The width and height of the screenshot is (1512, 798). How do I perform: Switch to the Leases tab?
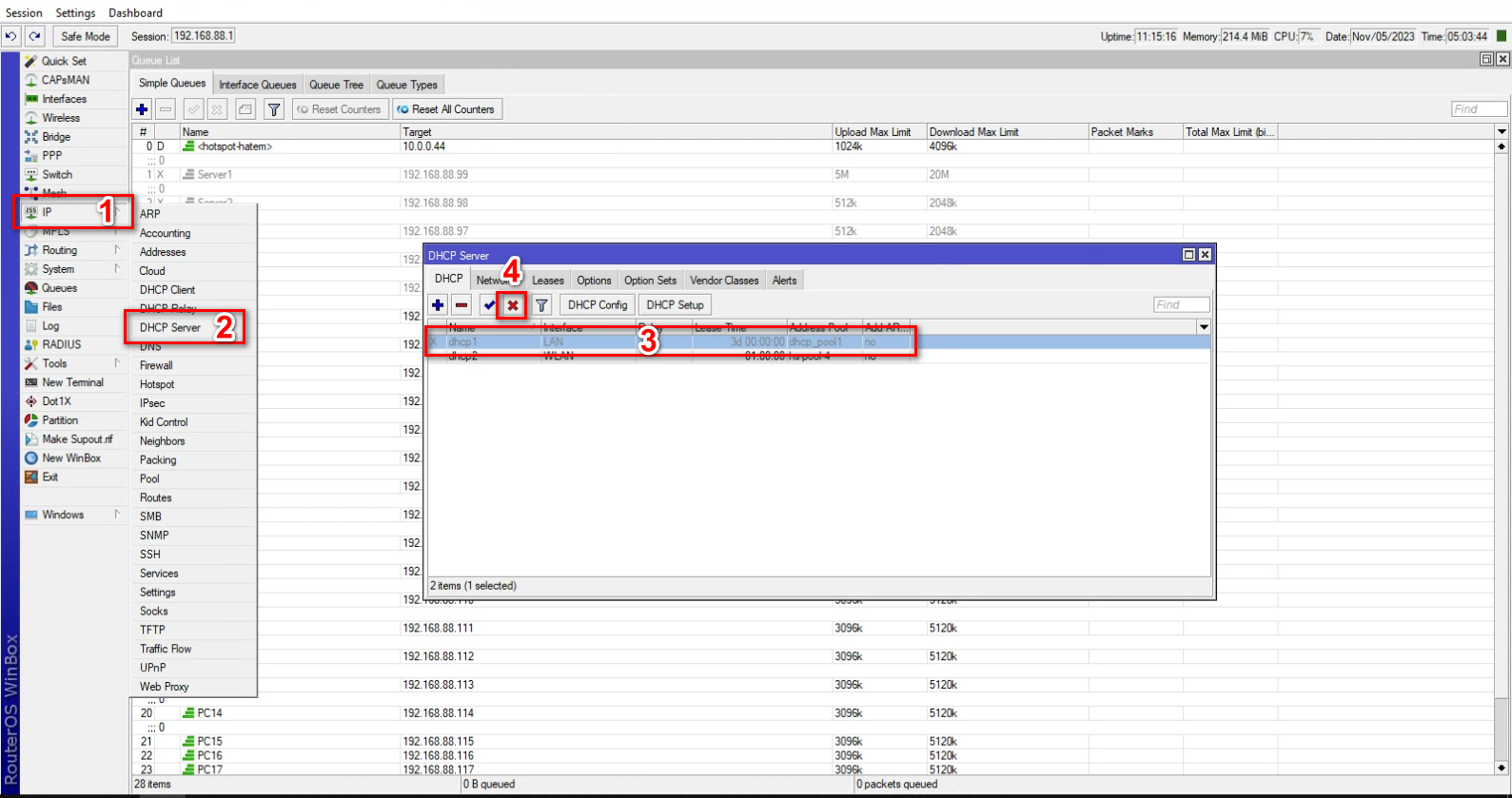547,281
